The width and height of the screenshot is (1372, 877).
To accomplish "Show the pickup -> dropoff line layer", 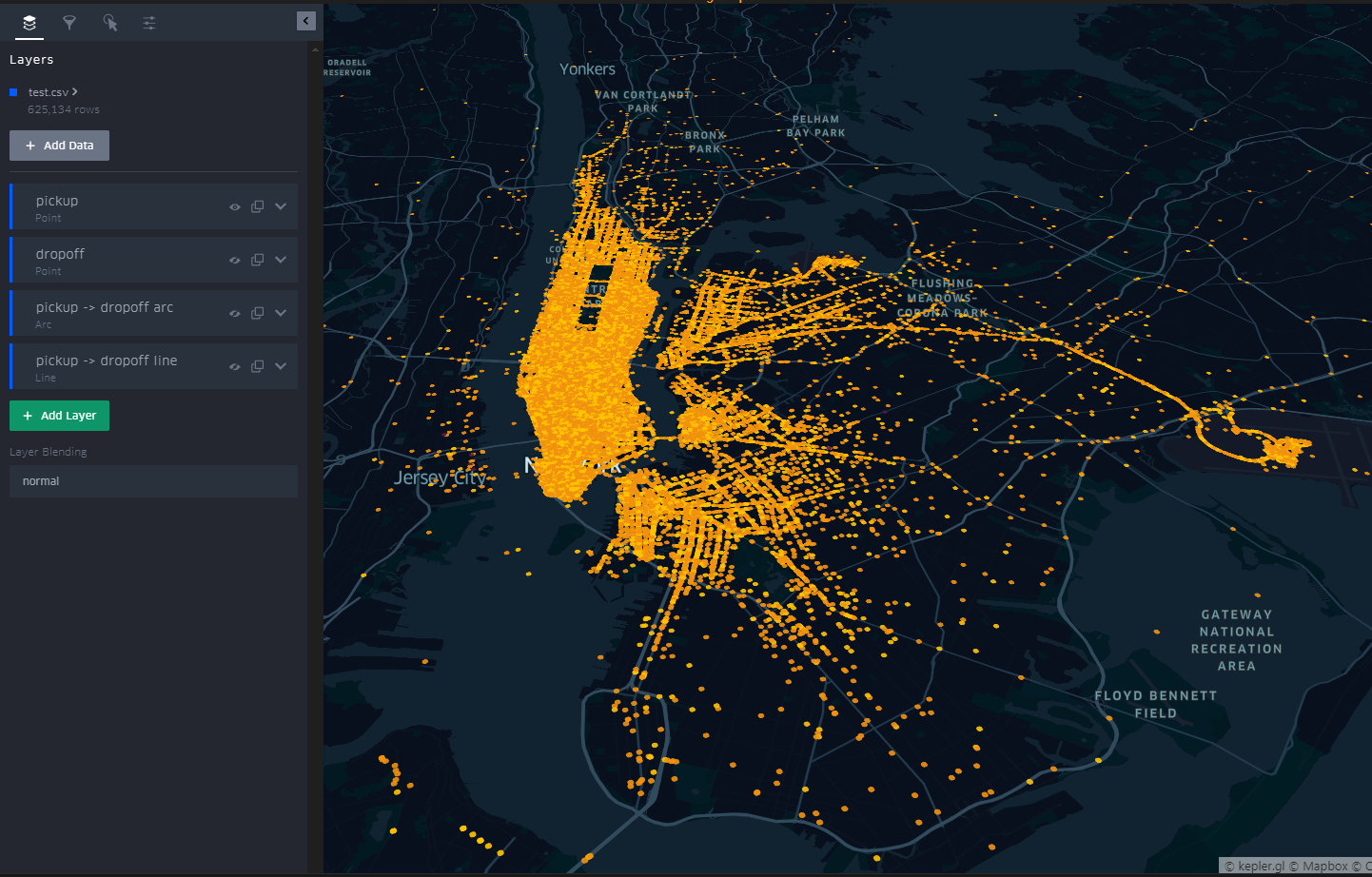I will pyautogui.click(x=235, y=366).
